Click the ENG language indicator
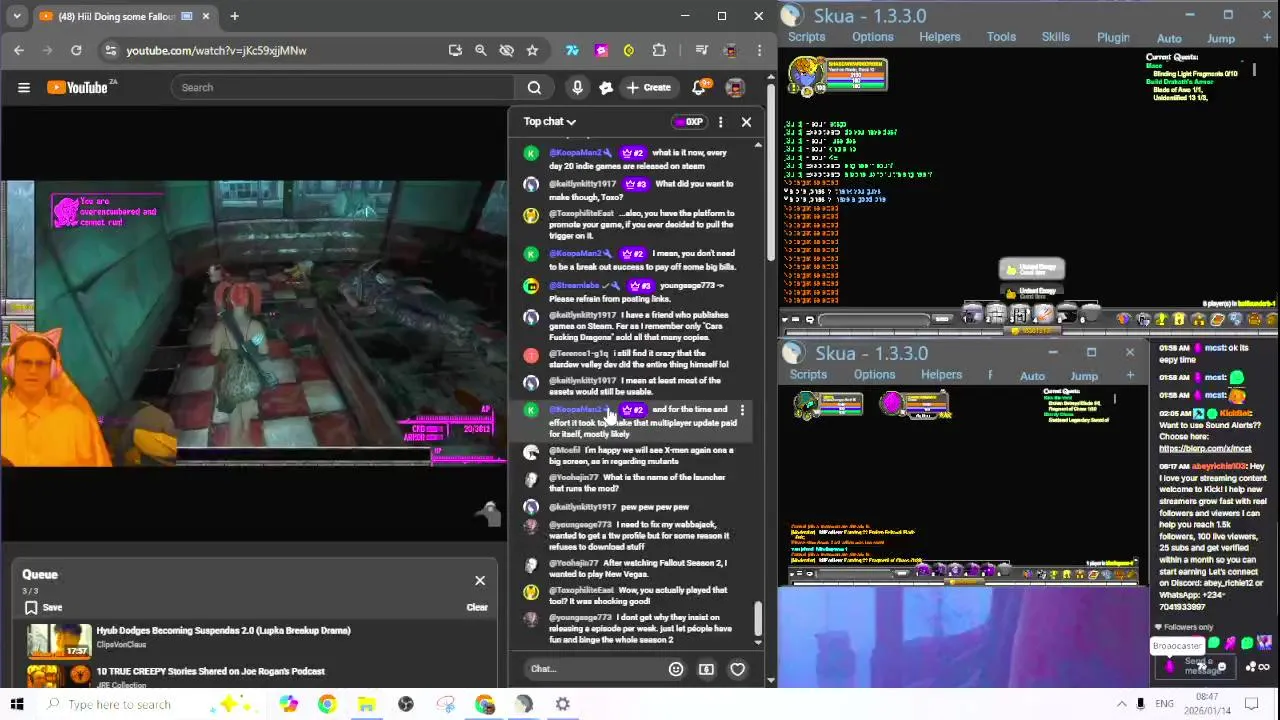Image resolution: width=1280 pixels, height=720 pixels. pos(1164,704)
